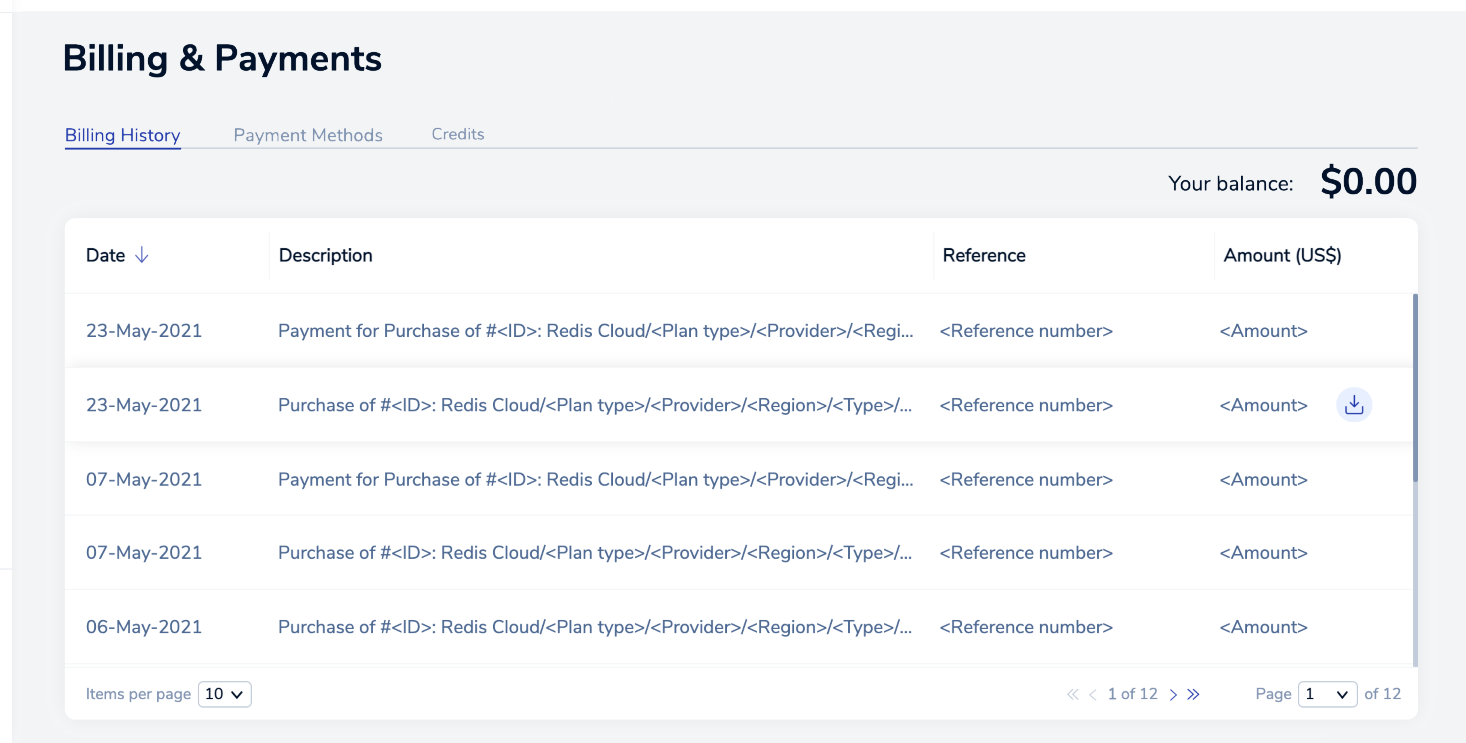1466x743 pixels.
Task: Click reference number of 23-May-2021 payment row
Action: (1026, 331)
